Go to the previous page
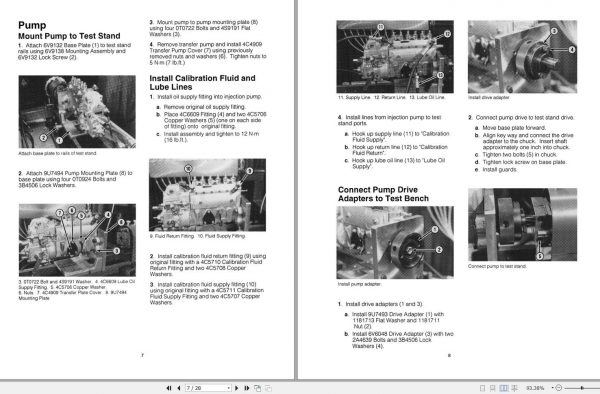Viewport: 600px width, 394px height. [179, 388]
